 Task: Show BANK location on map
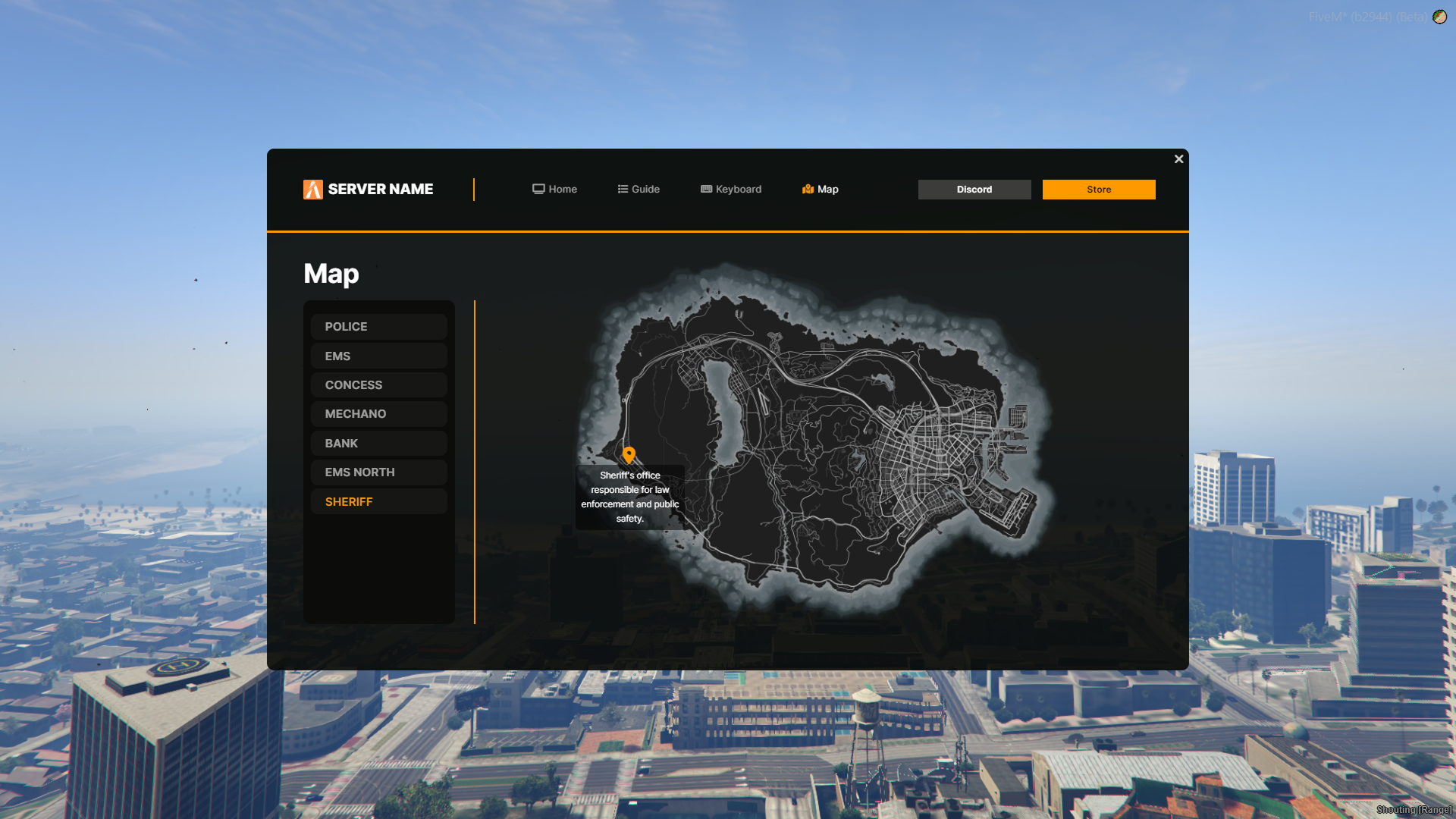pos(378,444)
